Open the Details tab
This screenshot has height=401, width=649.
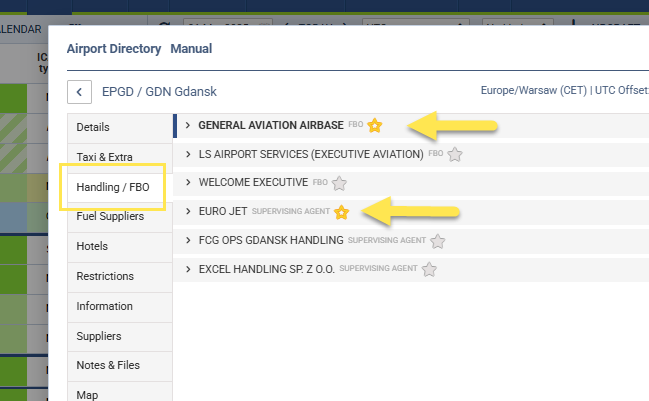[x=120, y=127]
